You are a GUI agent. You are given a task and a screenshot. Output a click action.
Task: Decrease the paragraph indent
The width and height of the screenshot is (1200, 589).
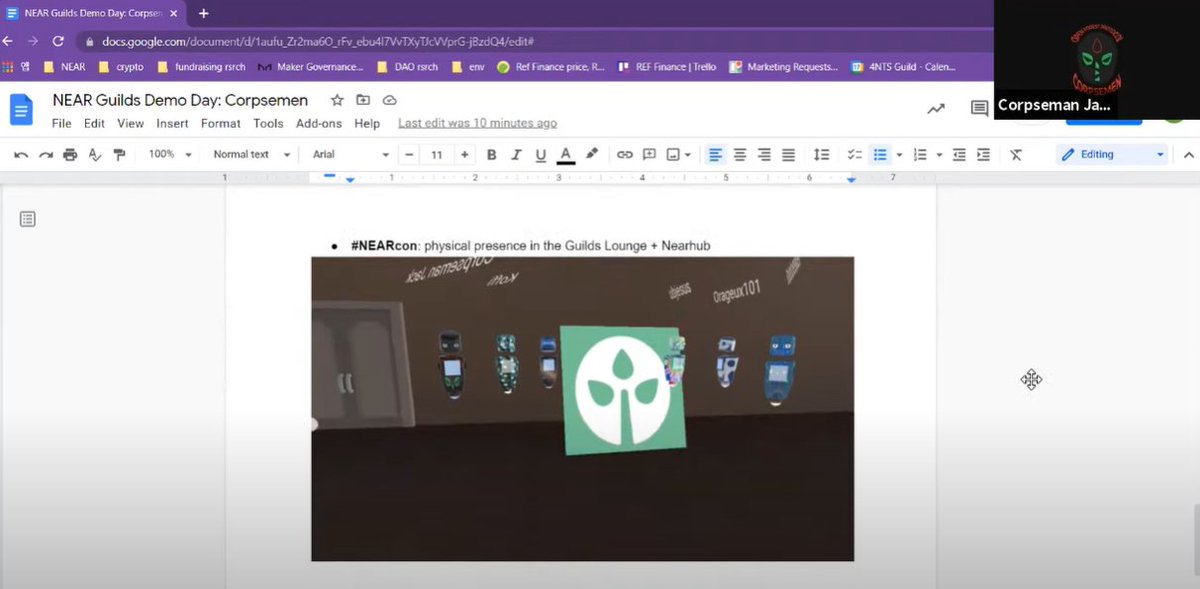click(959, 155)
